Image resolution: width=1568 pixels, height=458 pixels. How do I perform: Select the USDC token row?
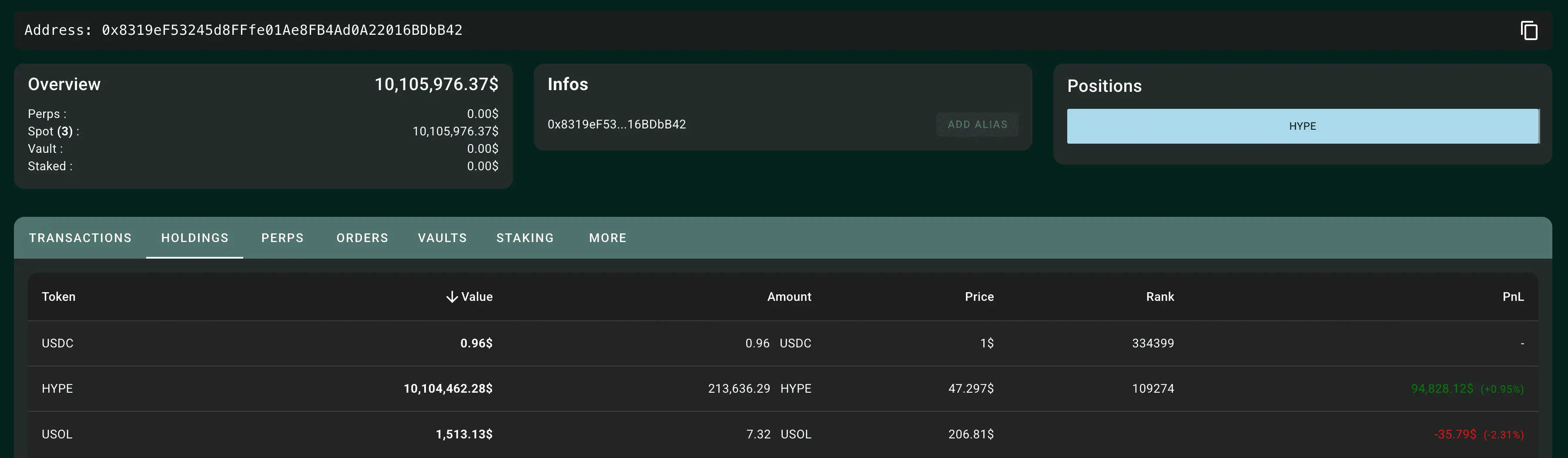click(783, 343)
